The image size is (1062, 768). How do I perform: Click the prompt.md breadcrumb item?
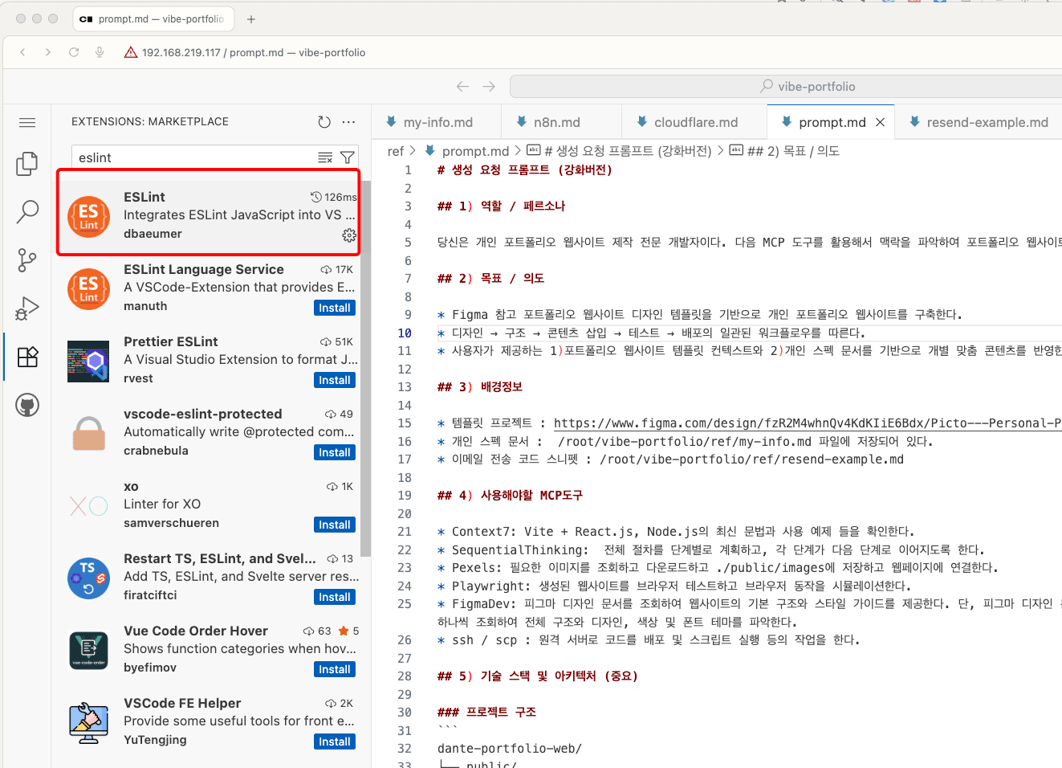tap(467, 151)
